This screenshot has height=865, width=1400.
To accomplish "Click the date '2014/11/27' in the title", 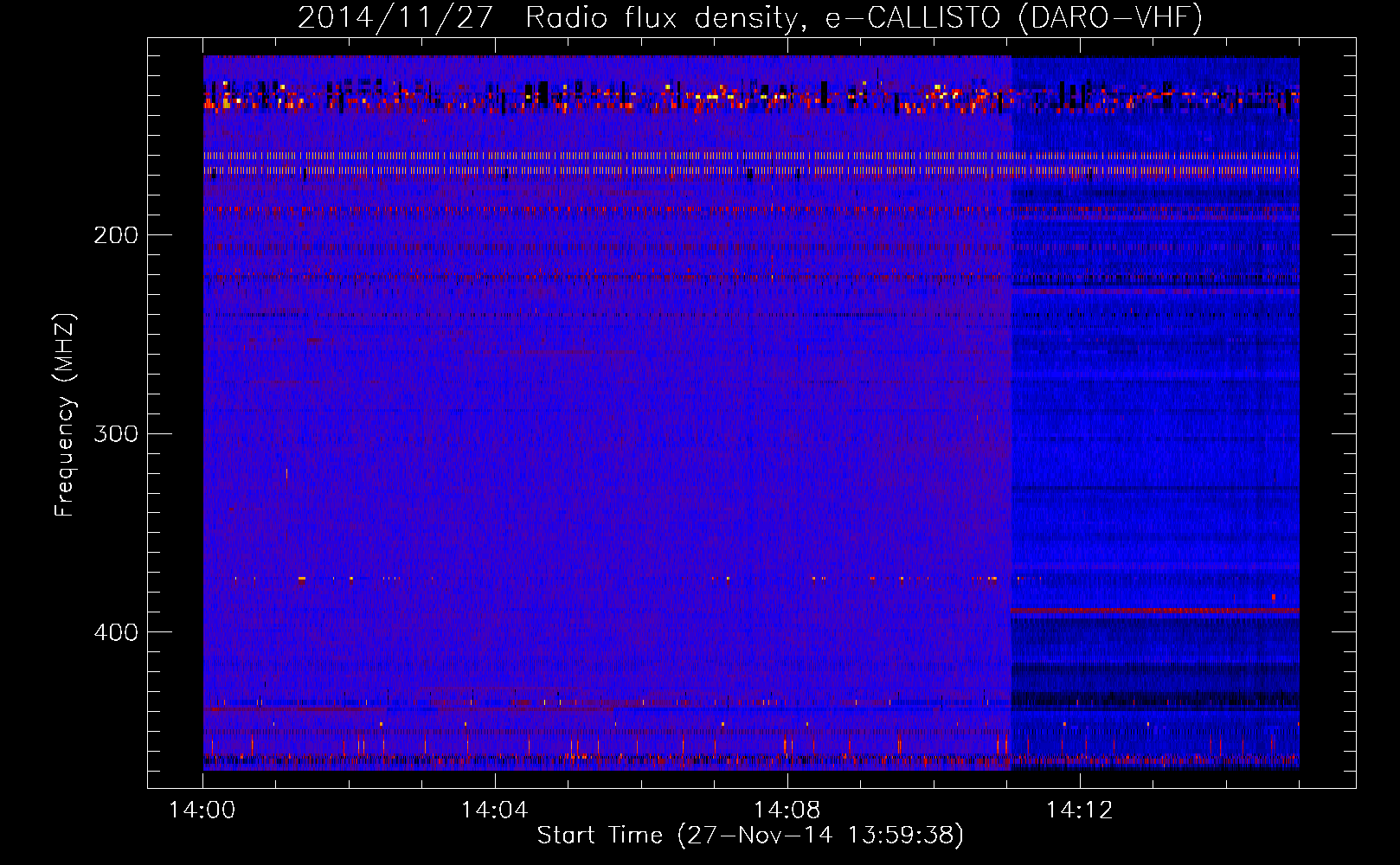I will (x=395, y=18).
